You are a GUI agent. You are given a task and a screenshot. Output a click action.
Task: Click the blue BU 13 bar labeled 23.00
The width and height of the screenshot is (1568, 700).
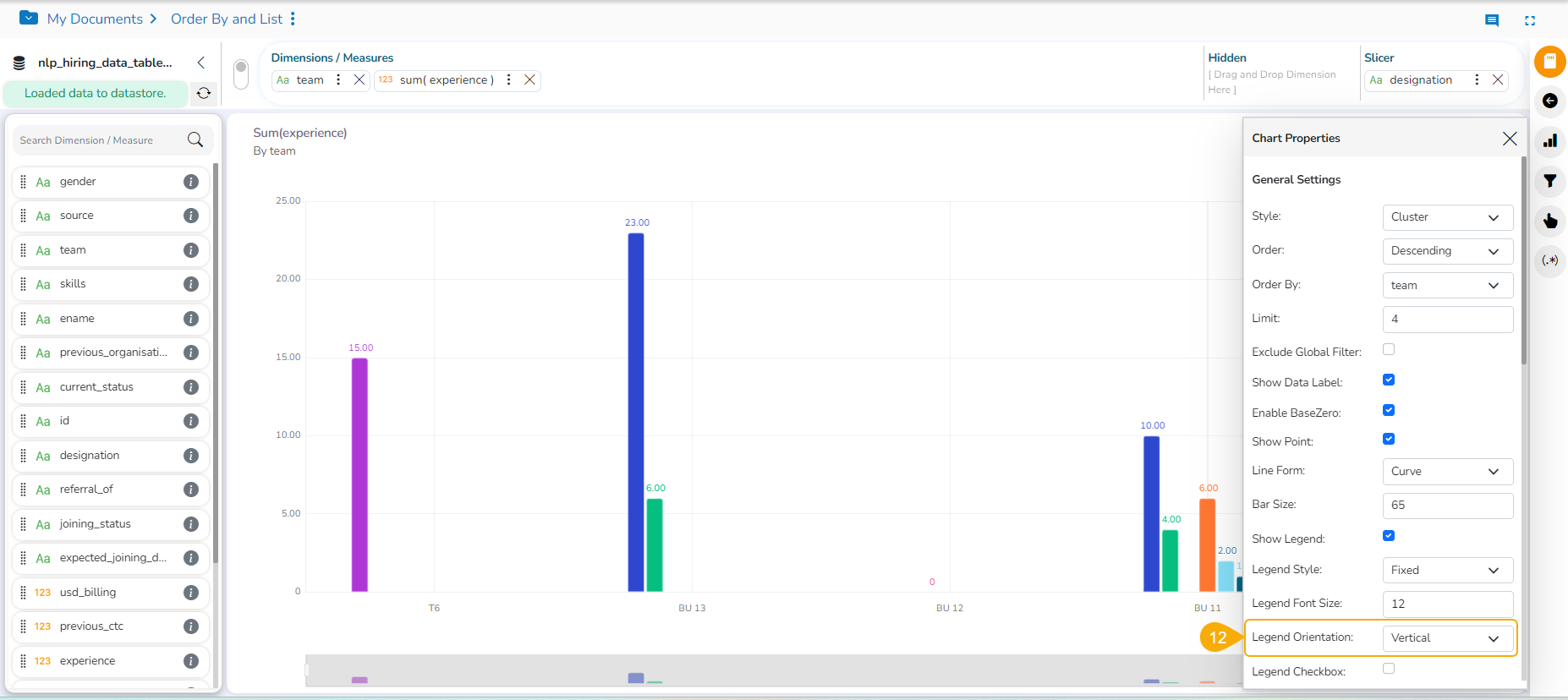636,412
